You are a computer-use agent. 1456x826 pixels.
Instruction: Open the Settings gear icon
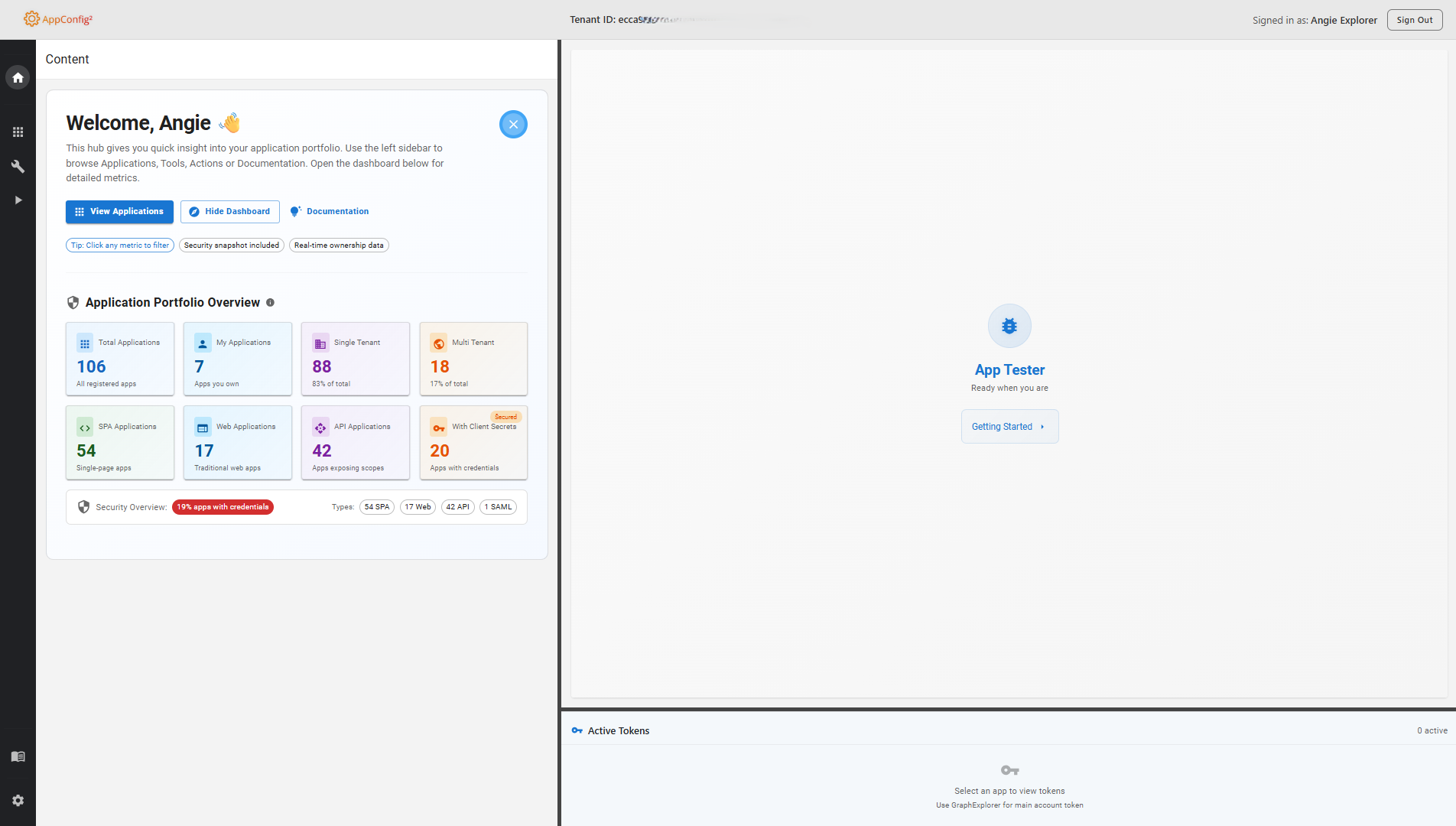pos(18,800)
